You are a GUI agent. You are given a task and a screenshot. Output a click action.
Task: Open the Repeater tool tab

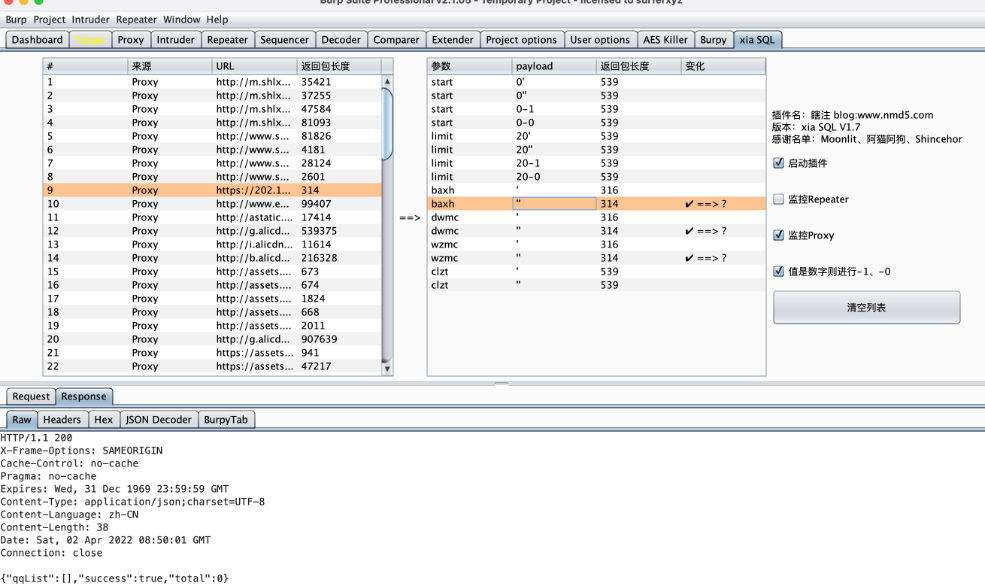(227, 40)
